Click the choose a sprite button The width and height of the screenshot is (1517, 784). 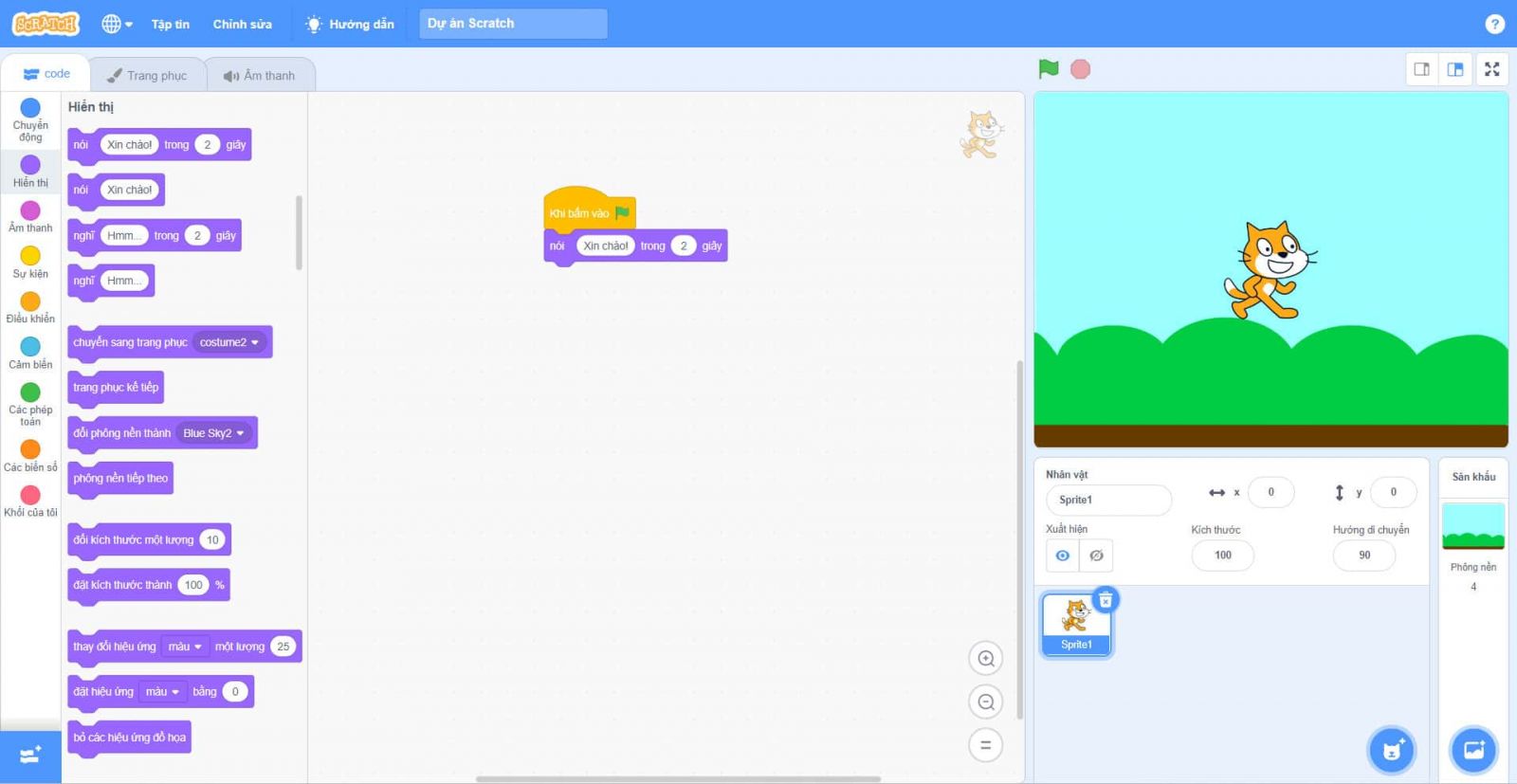tap(1392, 751)
